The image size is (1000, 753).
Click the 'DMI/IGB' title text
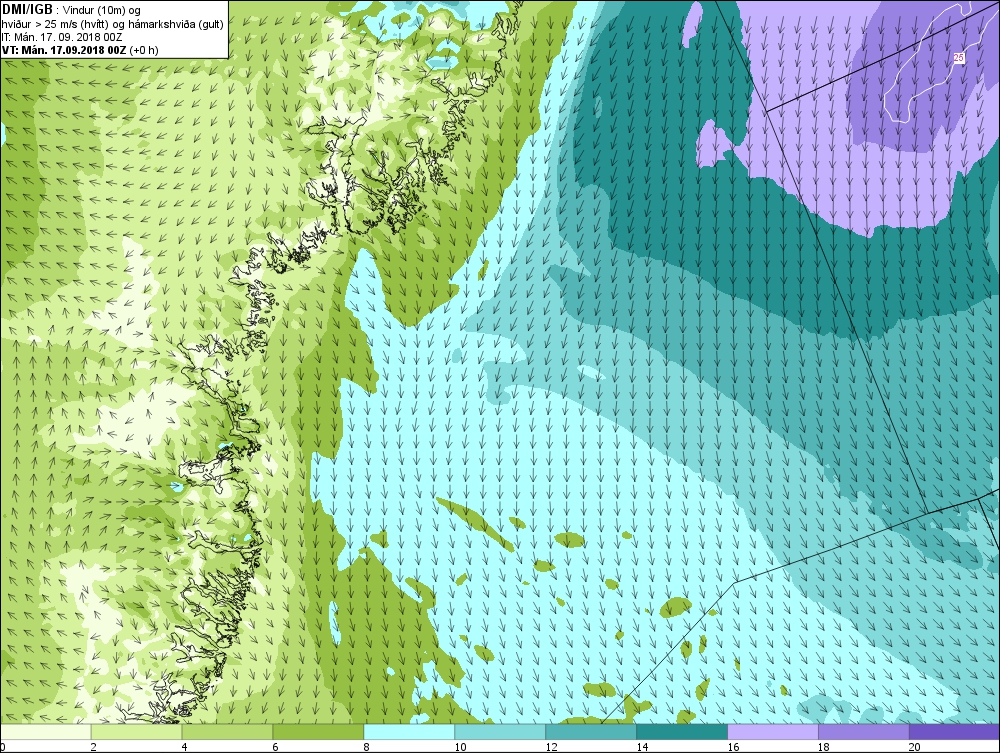coord(29,10)
